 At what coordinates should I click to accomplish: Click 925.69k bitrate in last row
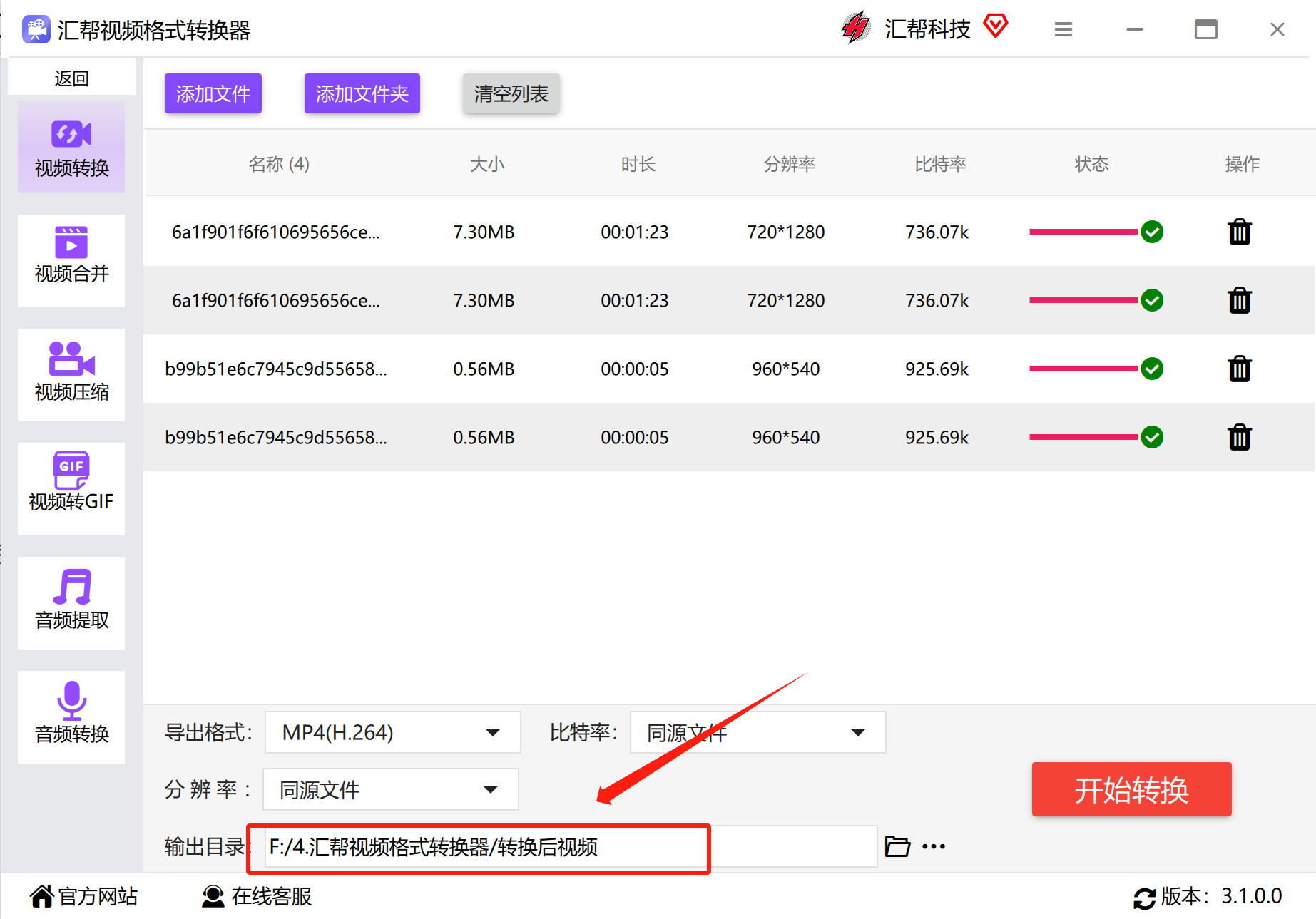point(937,437)
